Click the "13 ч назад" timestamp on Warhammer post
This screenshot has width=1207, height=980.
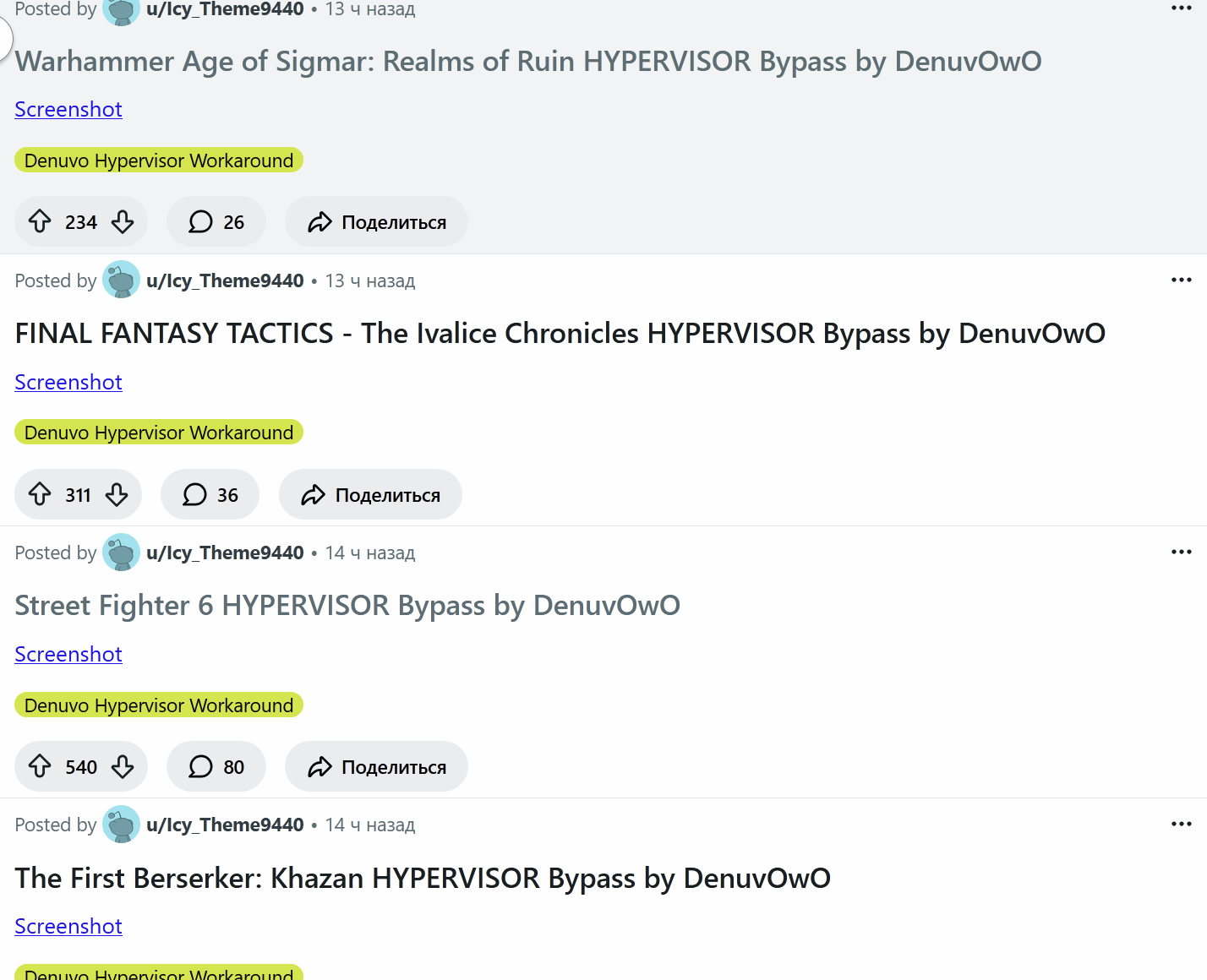point(370,9)
